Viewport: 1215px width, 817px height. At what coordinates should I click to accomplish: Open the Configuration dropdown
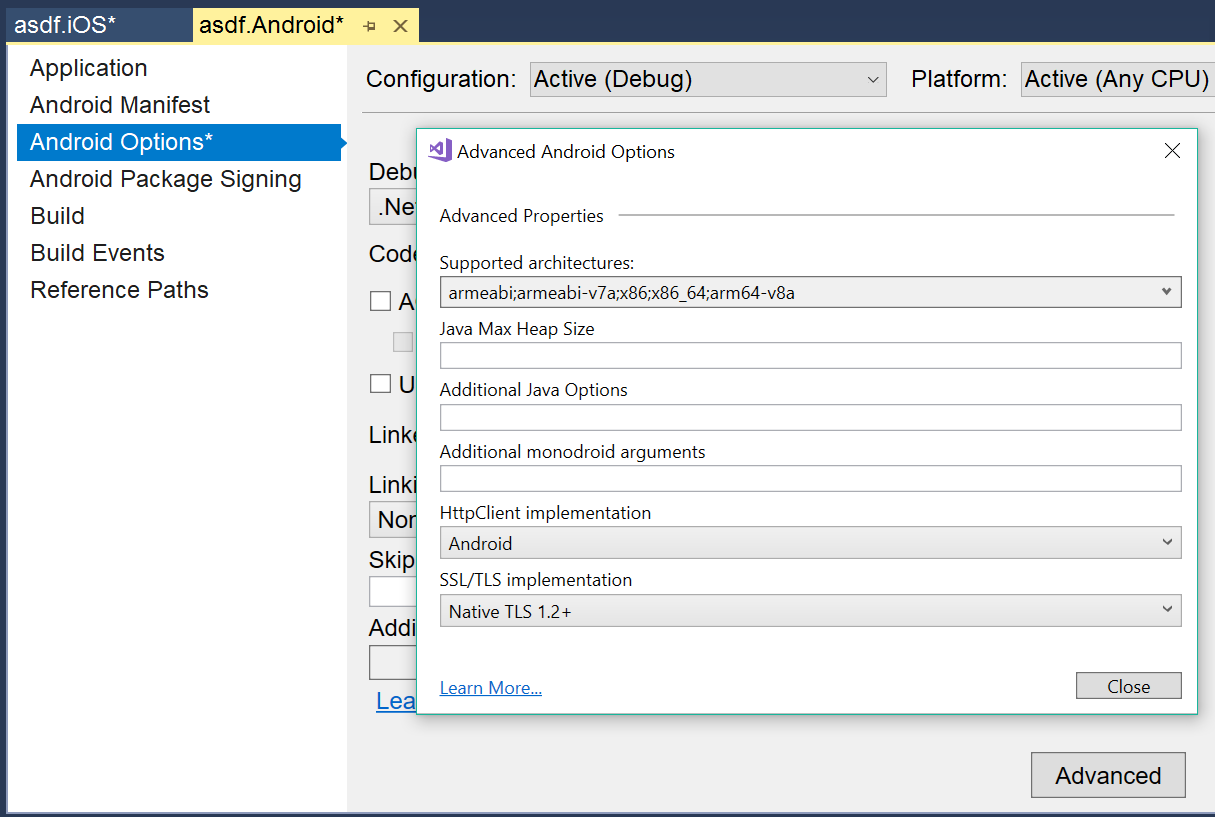point(708,79)
